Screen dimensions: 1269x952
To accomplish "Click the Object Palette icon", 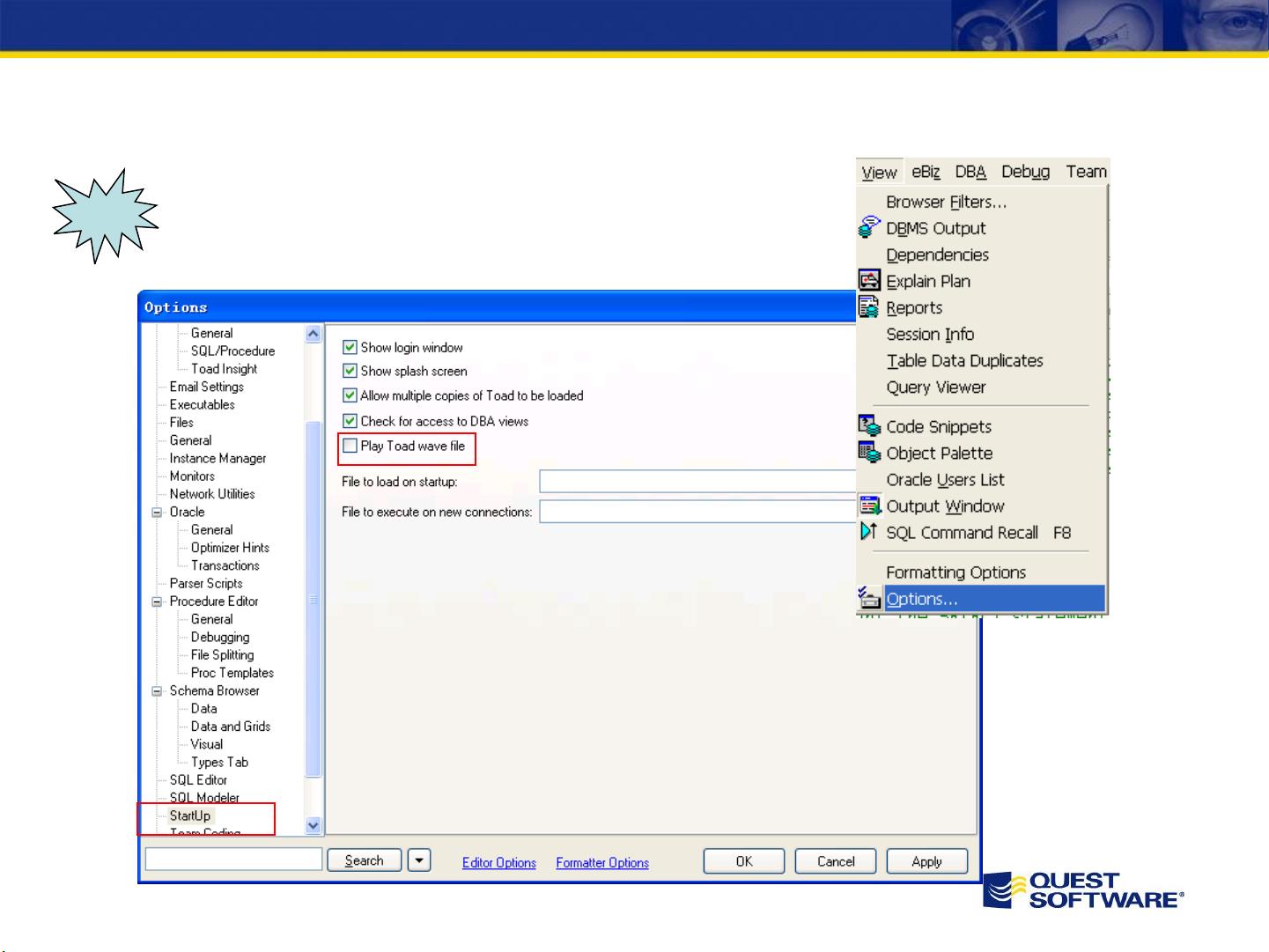I will click(869, 453).
